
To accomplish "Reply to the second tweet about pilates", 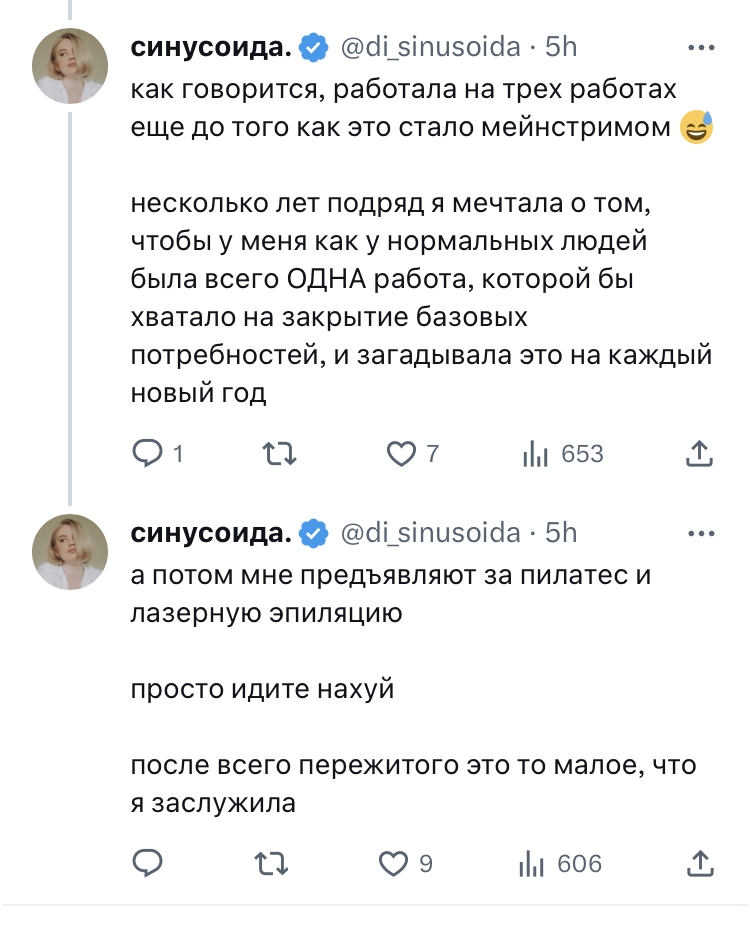I will click(148, 862).
